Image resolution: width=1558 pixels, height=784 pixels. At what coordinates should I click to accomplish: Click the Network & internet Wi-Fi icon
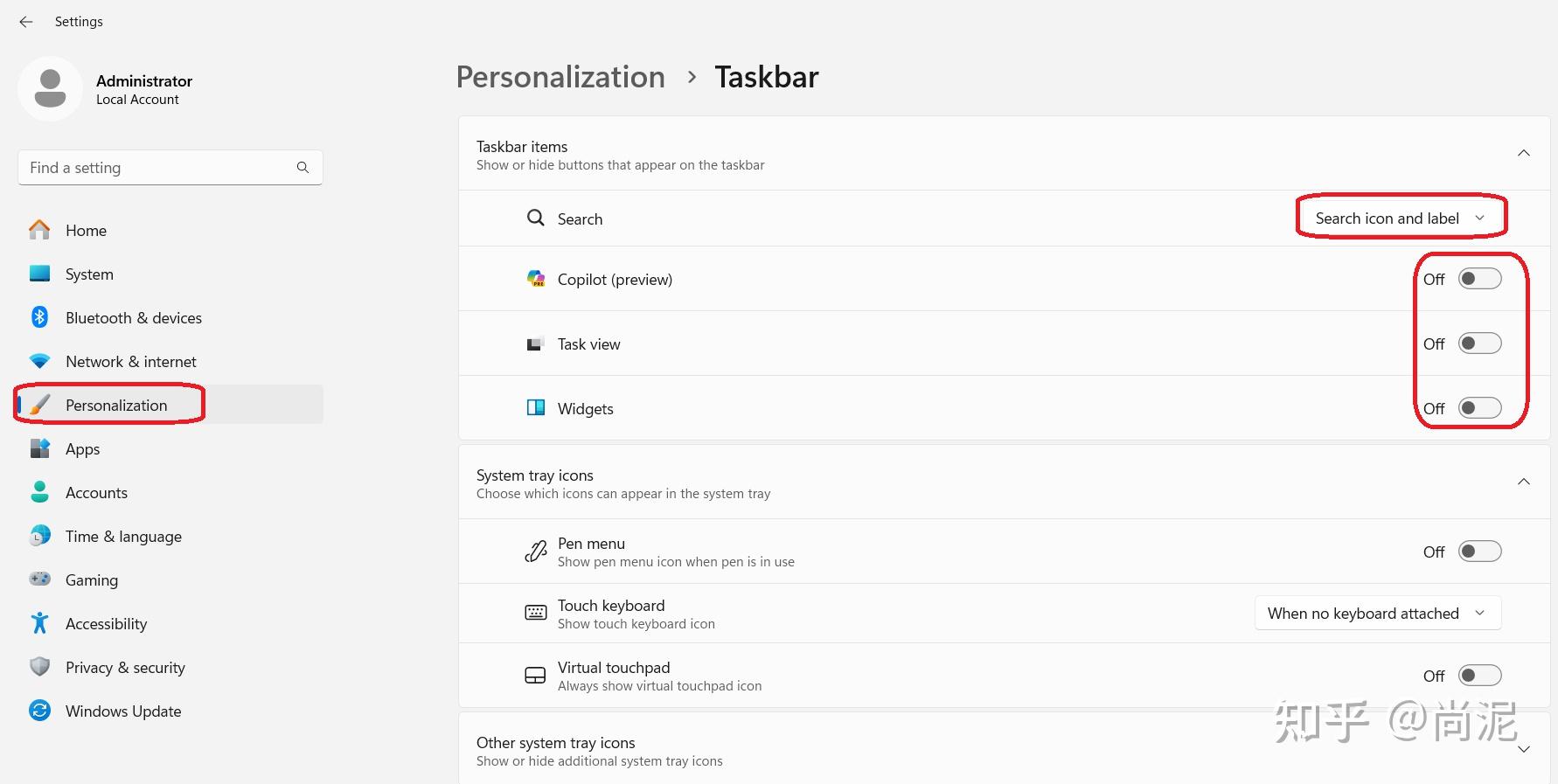[39, 361]
